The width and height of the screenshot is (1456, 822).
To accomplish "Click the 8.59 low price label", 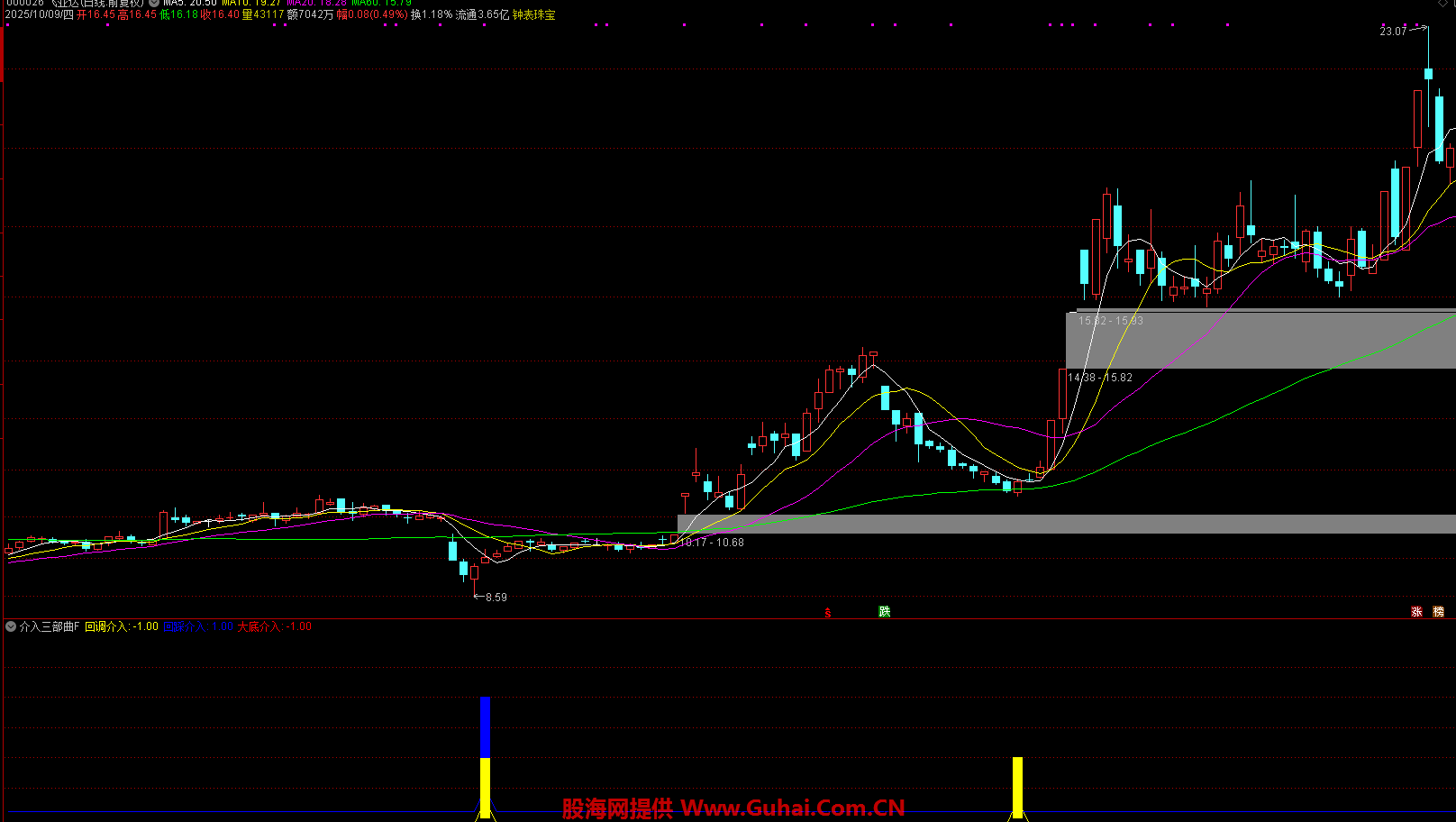I will pos(496,598).
